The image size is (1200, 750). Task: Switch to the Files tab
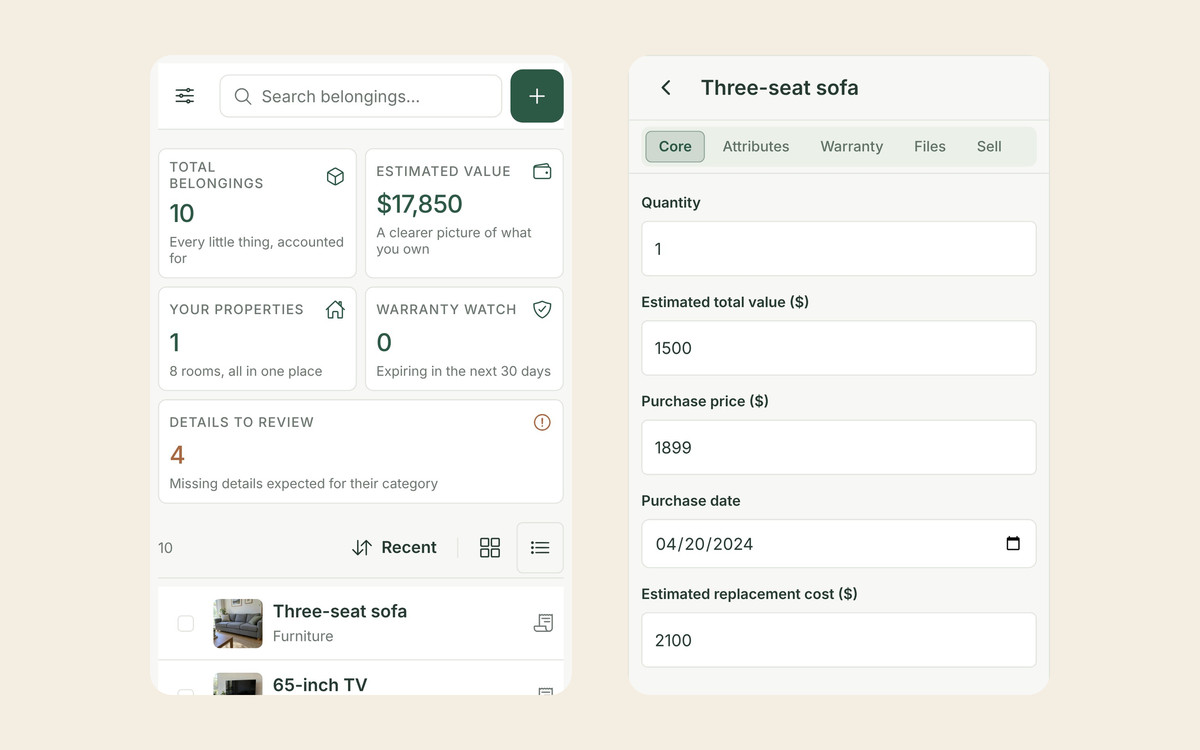pyautogui.click(x=930, y=146)
